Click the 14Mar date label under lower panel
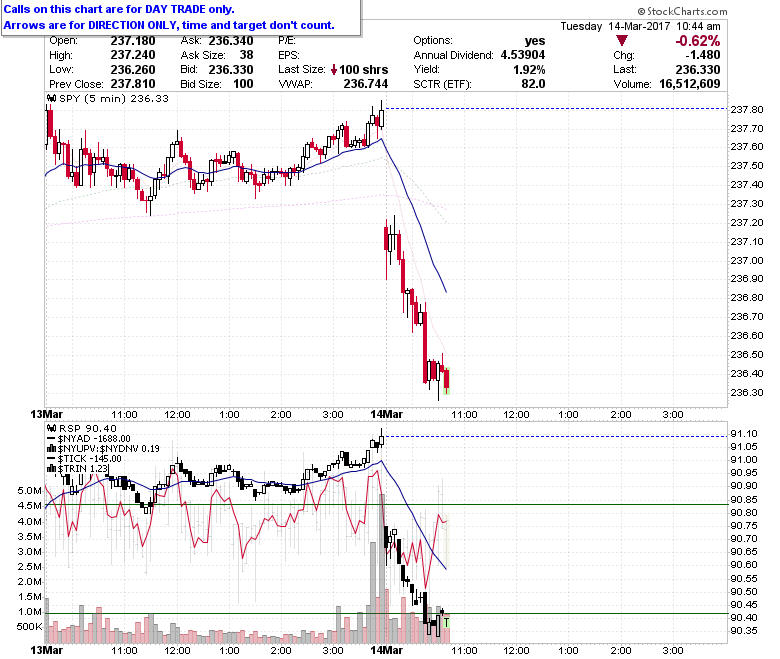Viewport: 780px width, 659px height. pos(387,650)
